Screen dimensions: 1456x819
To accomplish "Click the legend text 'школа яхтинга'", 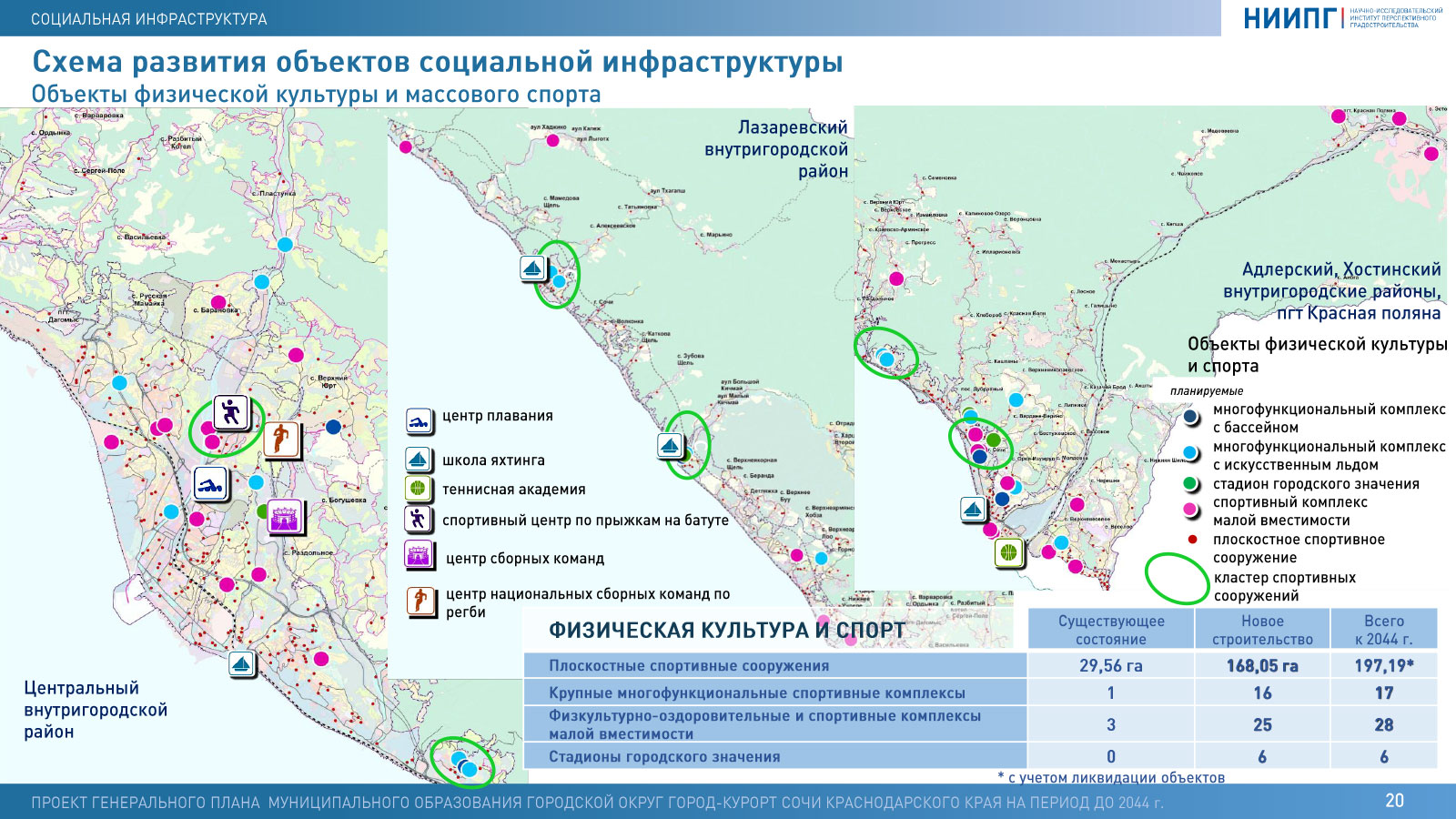I will point(493,460).
